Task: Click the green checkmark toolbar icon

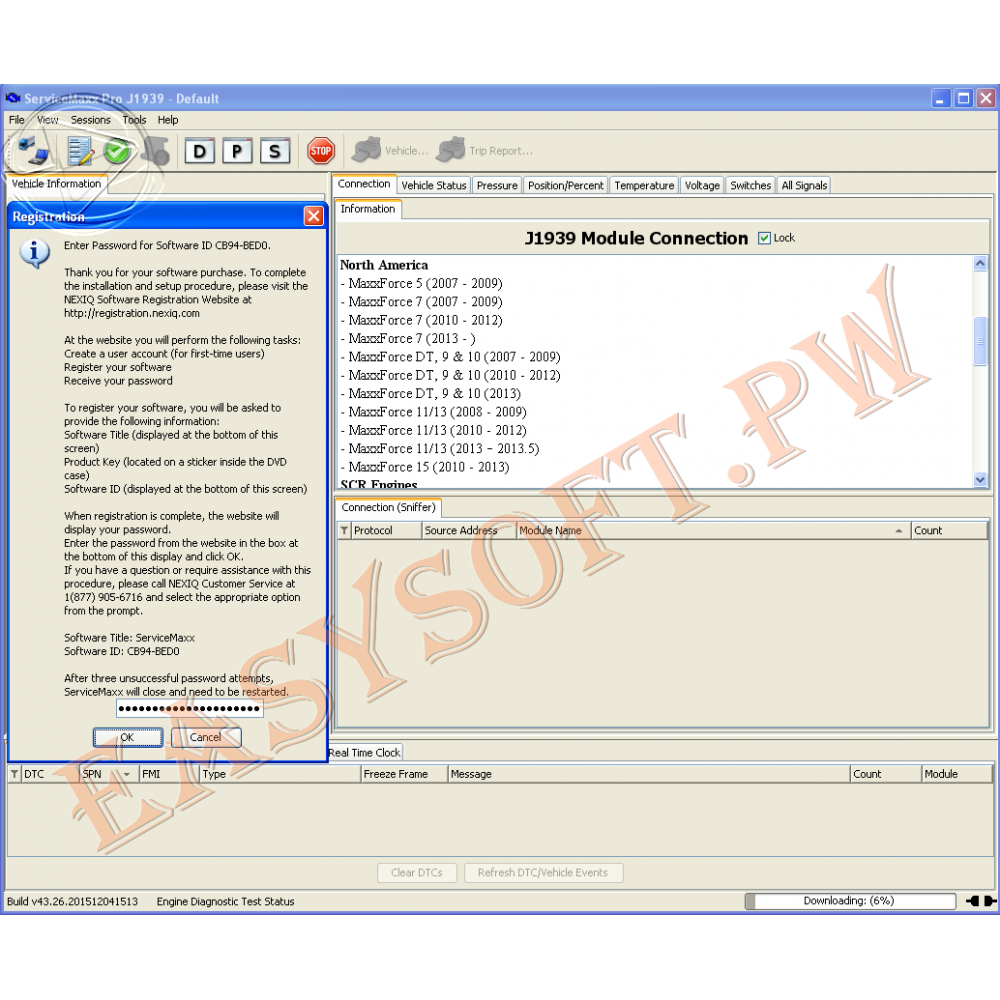Action: [x=117, y=151]
